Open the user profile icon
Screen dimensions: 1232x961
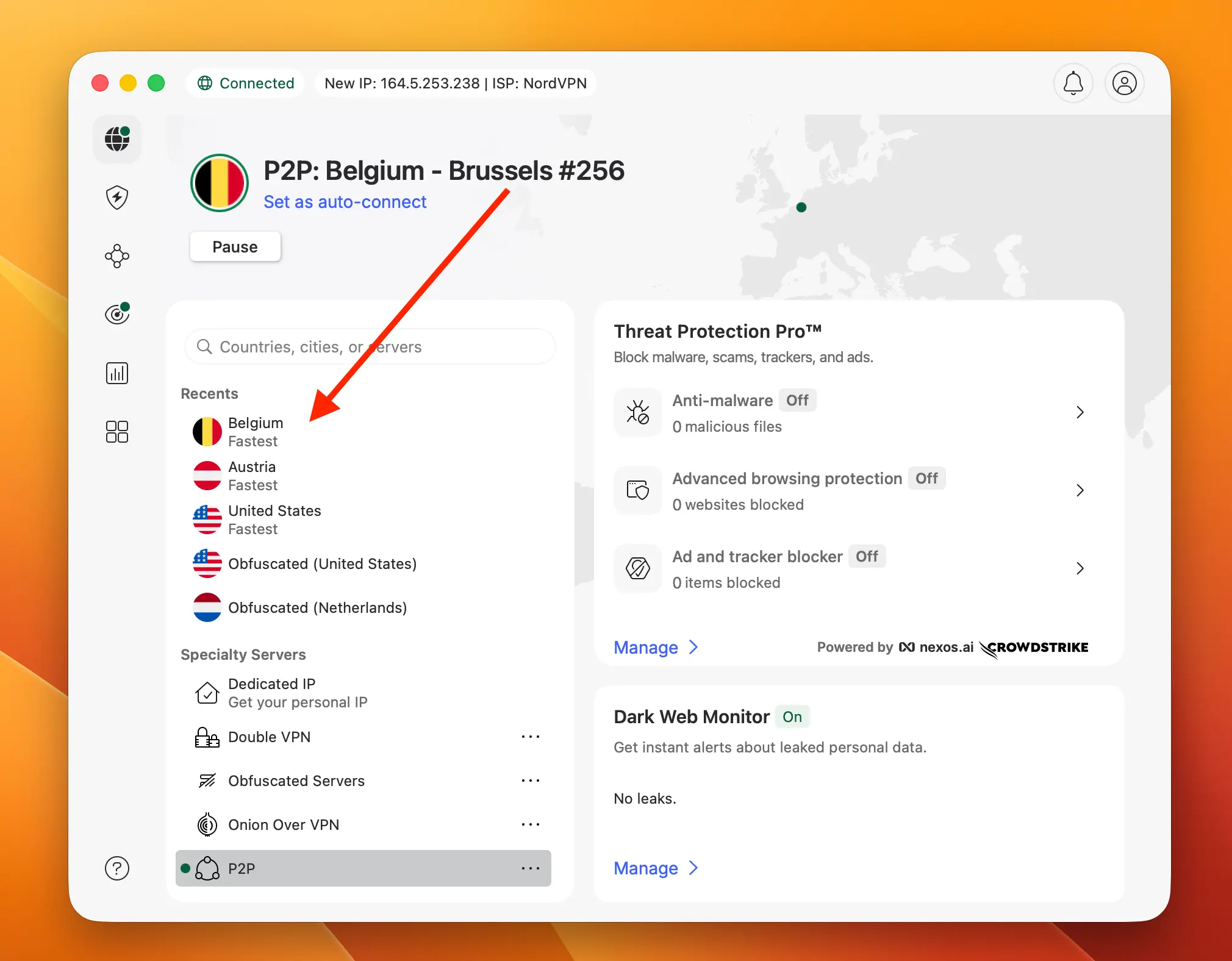(x=1124, y=83)
